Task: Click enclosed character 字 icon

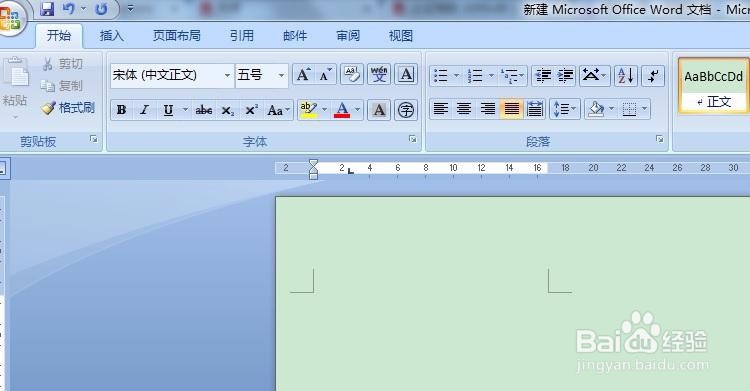Action: click(x=406, y=110)
